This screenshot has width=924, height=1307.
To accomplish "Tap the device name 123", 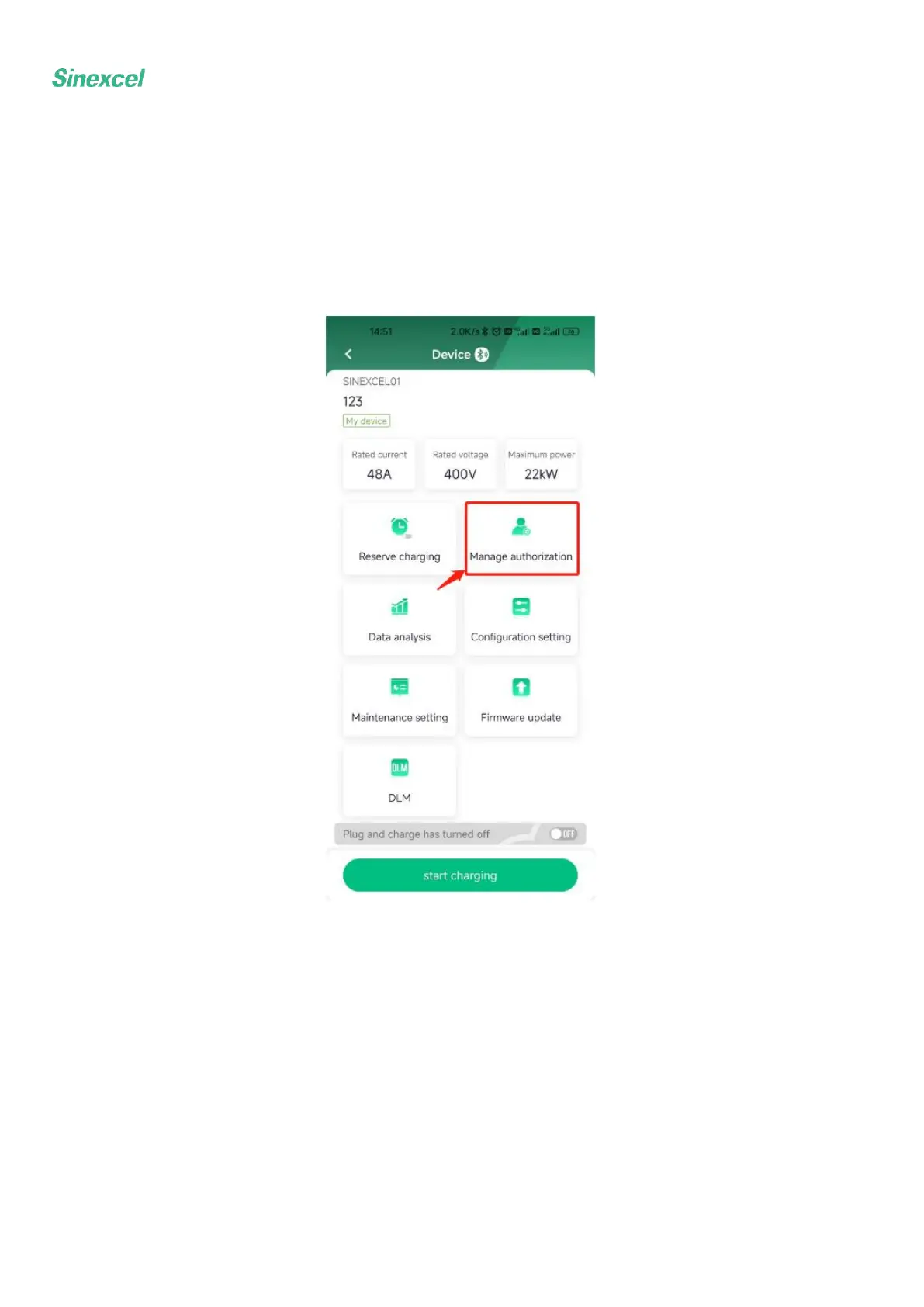I will [x=353, y=401].
